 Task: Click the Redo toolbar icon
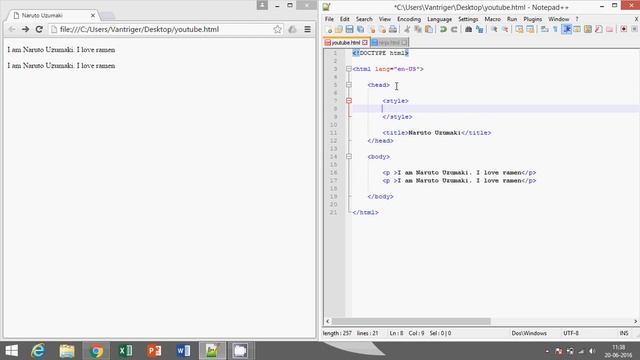454,29
